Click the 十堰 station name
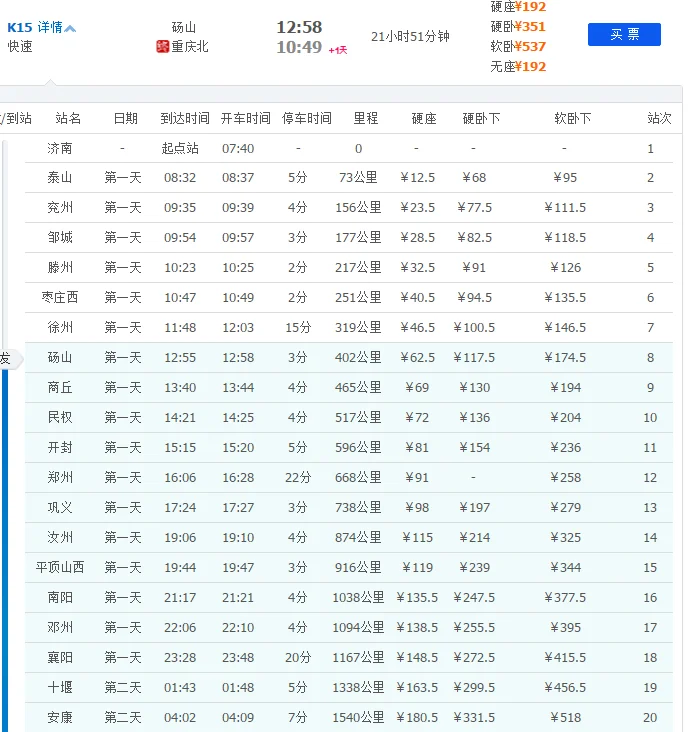Image resolution: width=694 pixels, height=732 pixels. click(x=60, y=687)
